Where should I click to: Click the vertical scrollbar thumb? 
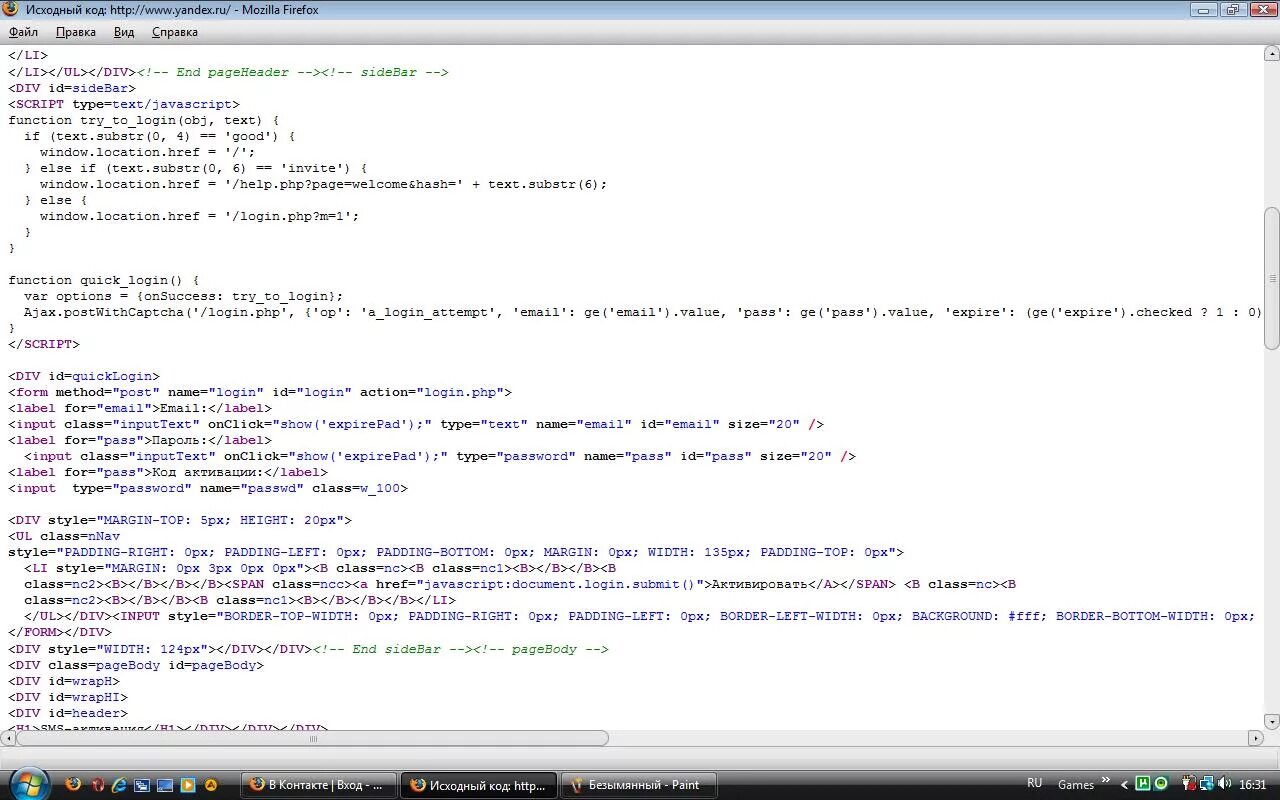(x=1272, y=278)
